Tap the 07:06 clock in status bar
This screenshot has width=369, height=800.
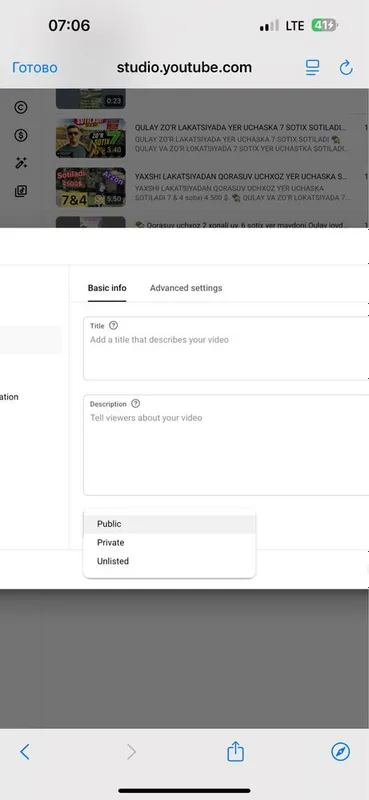(x=69, y=26)
